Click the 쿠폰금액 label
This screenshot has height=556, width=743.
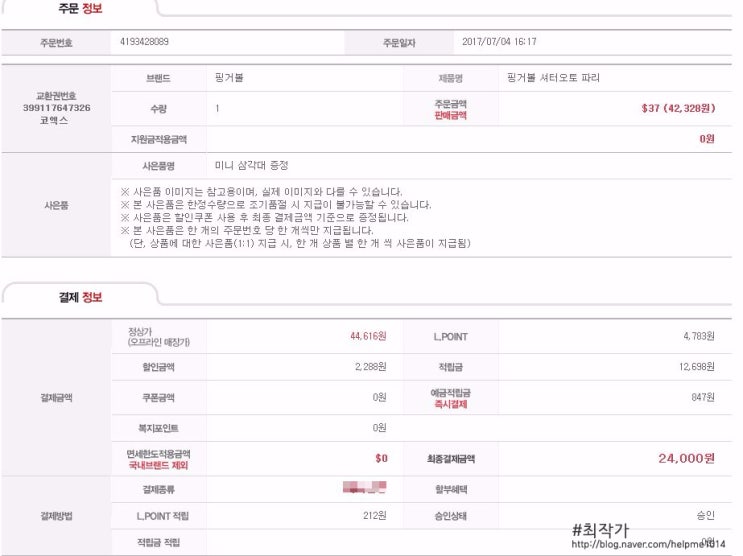(158, 398)
